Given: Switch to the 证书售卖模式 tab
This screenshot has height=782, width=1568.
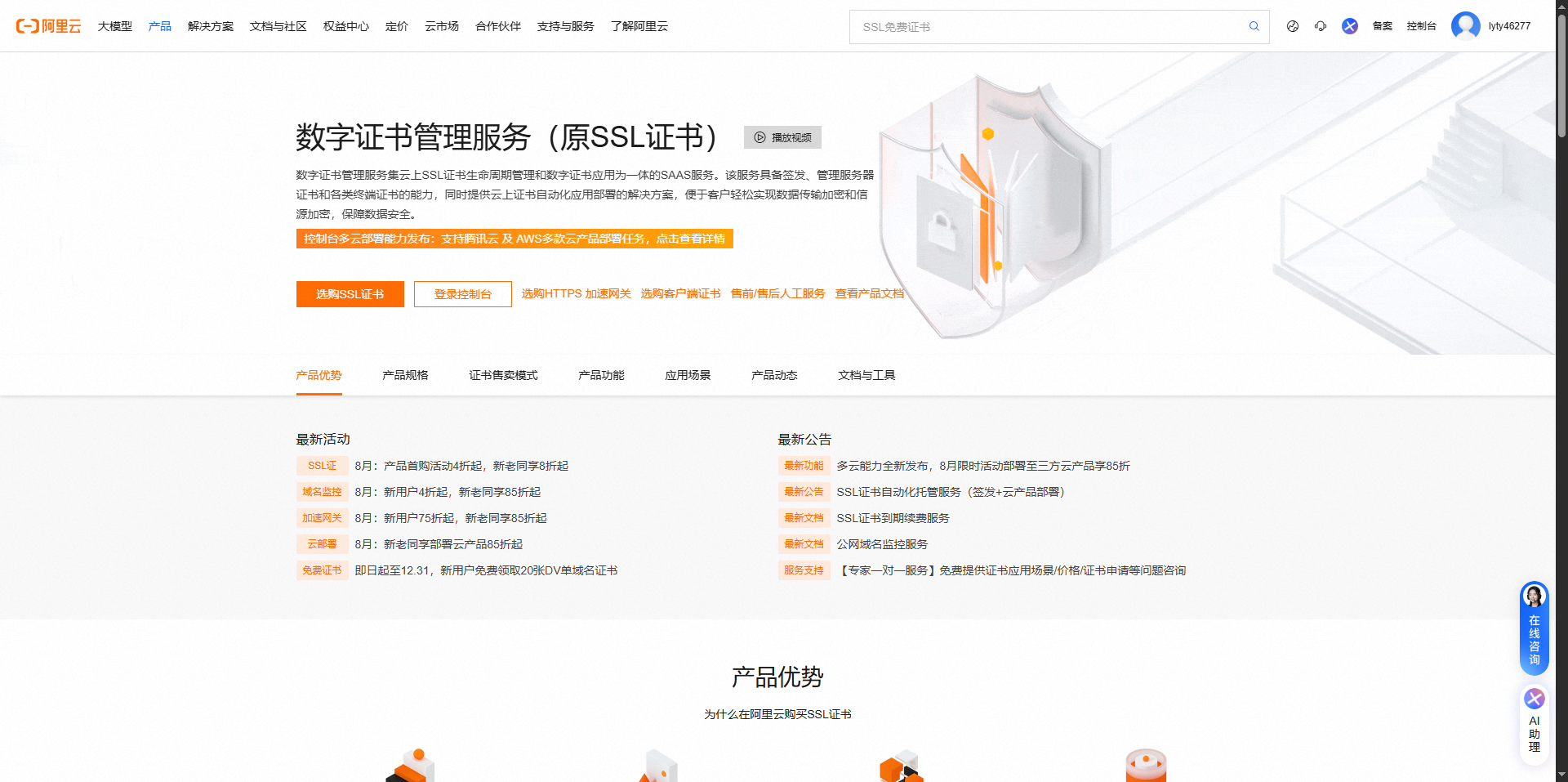Looking at the screenshot, I should (504, 375).
